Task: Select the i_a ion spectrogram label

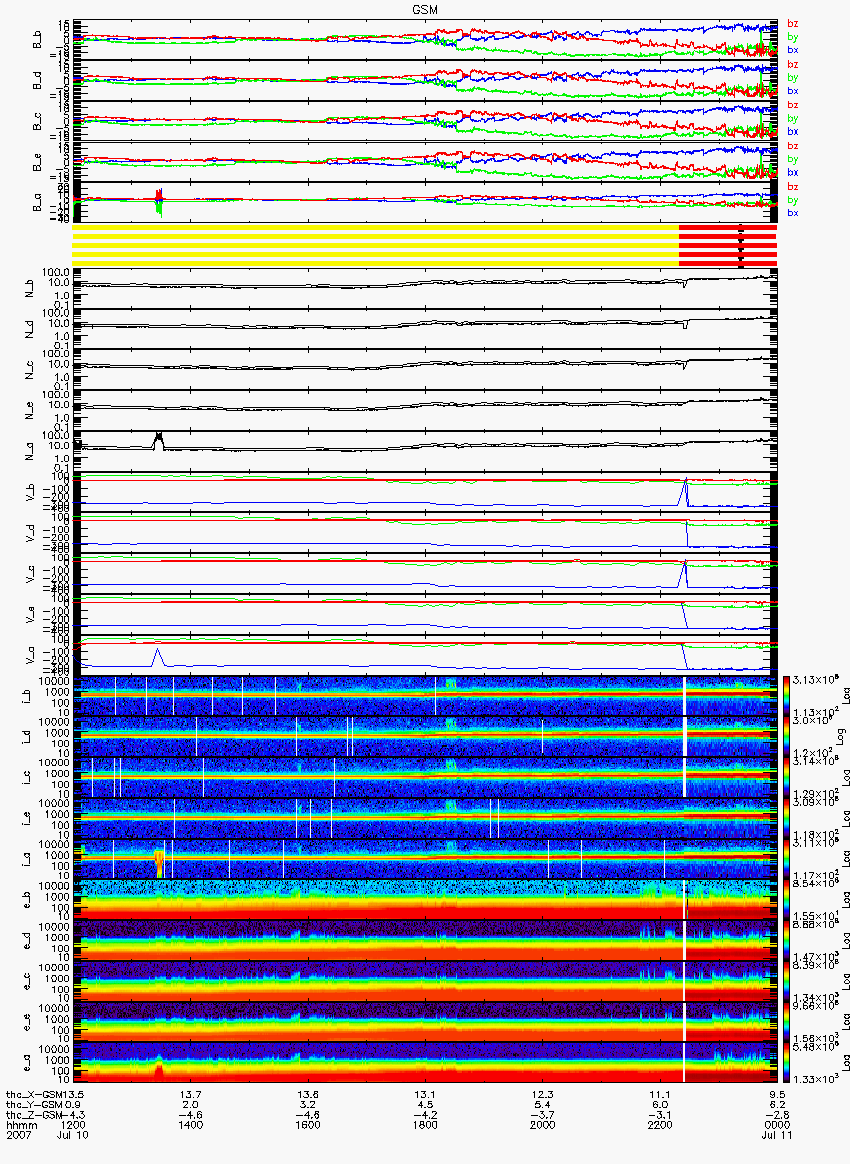Action: click(26, 860)
